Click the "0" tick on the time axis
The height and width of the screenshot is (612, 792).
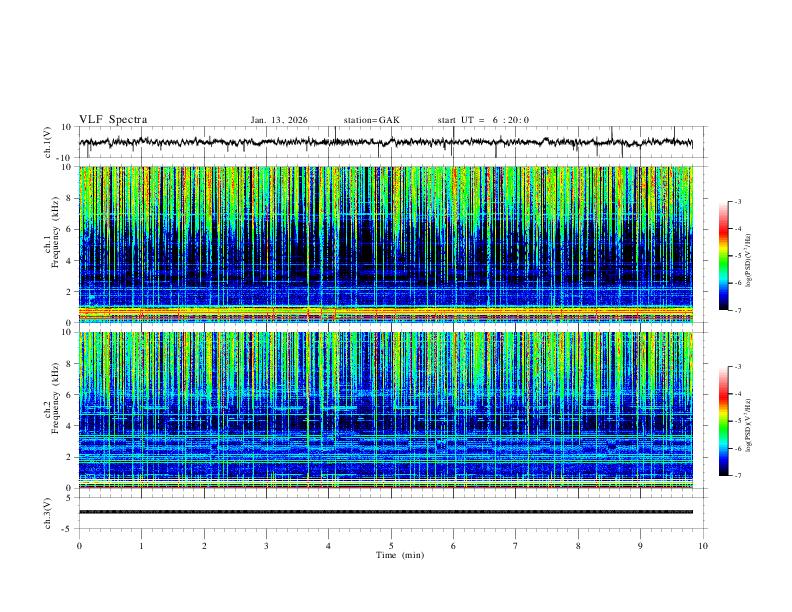(79, 546)
